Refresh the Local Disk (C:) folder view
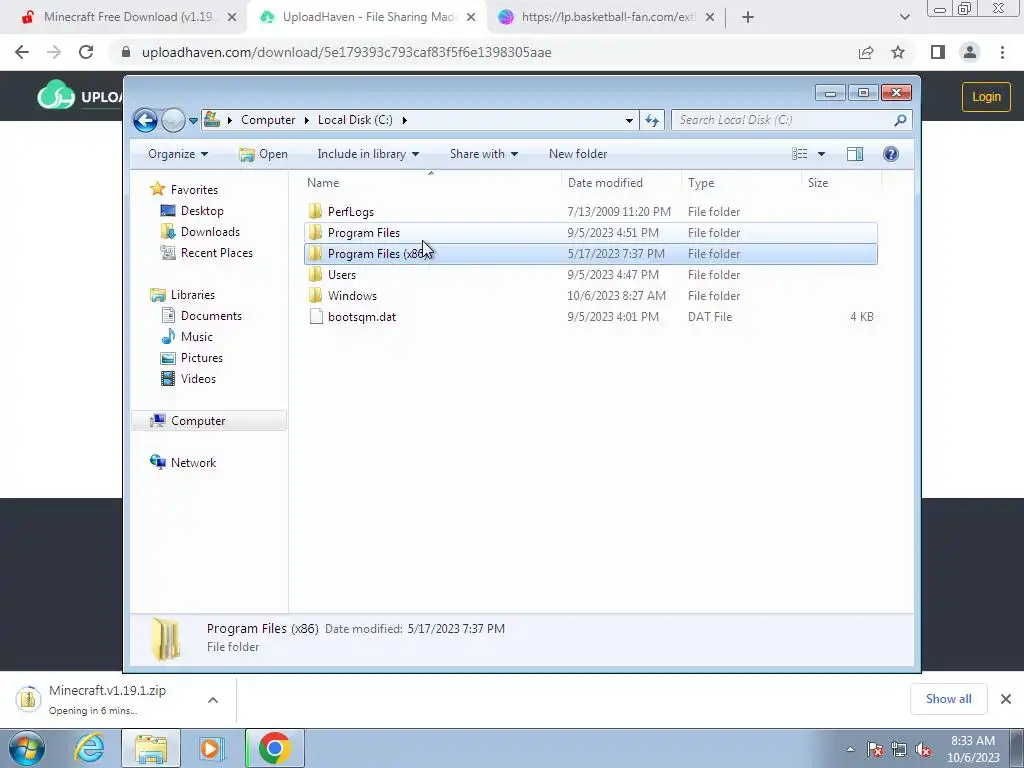This screenshot has height=768, width=1024. pos(652,120)
